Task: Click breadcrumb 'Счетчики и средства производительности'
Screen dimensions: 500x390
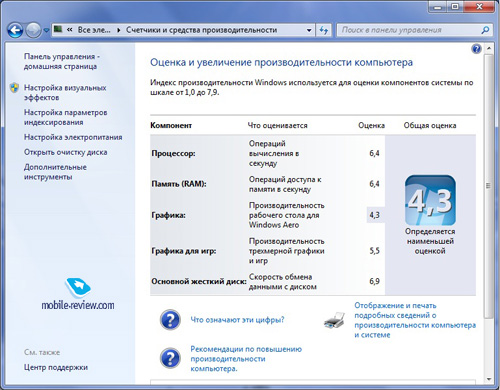Action: pyautogui.click(x=201, y=30)
